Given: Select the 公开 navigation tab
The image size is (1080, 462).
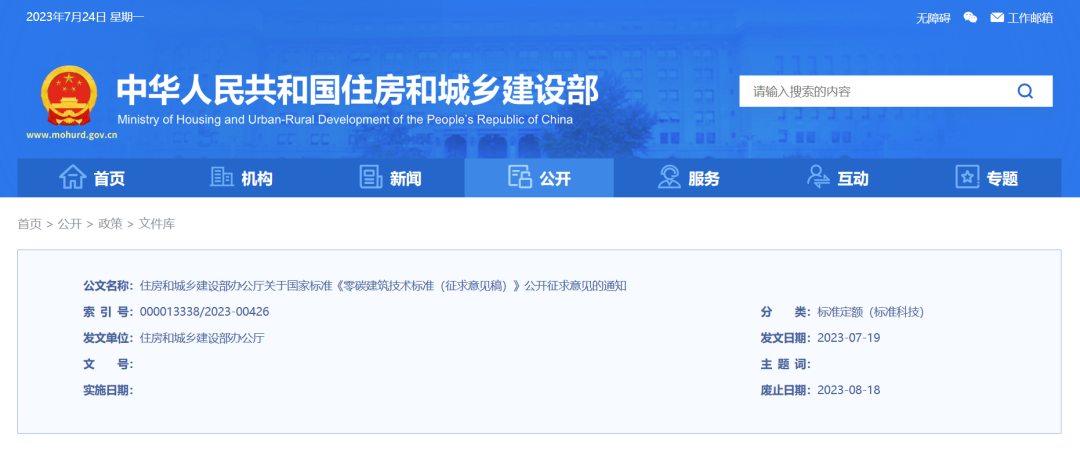Looking at the screenshot, I should pyautogui.click(x=539, y=178).
